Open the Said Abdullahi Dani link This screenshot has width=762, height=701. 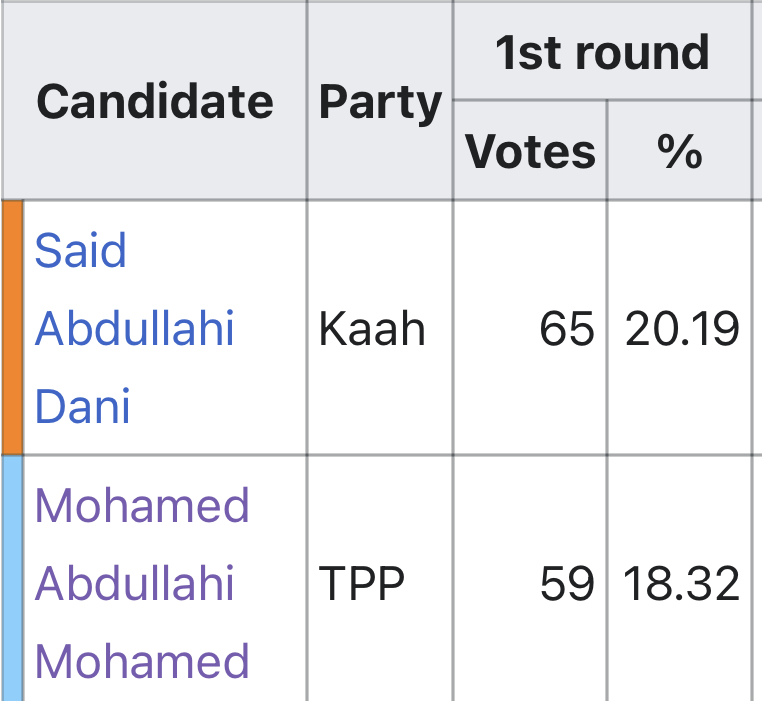(134, 328)
